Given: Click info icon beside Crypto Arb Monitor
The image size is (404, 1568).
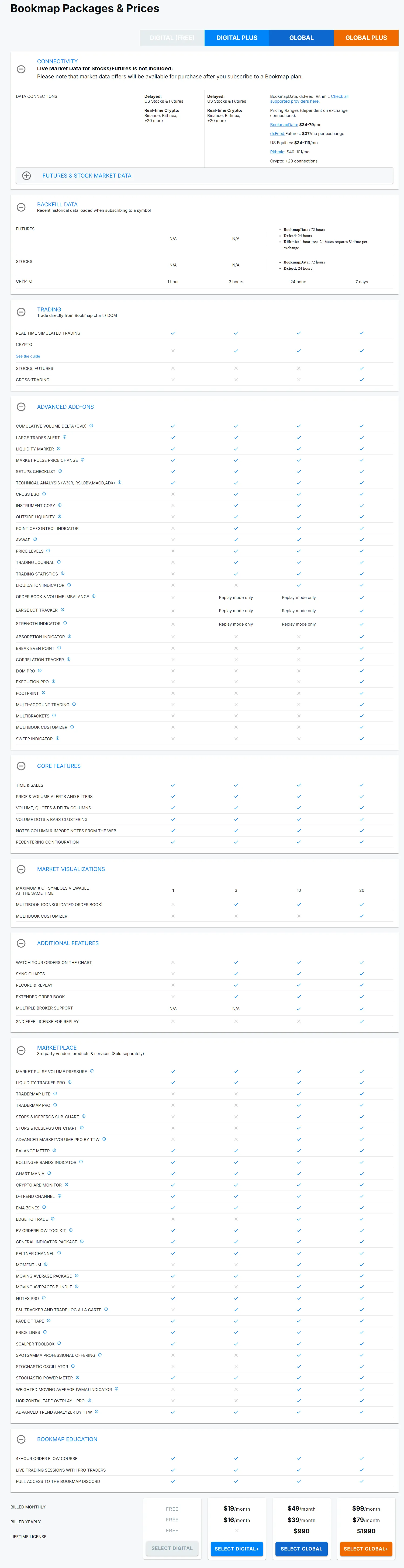Looking at the screenshot, I should pos(66,1185).
